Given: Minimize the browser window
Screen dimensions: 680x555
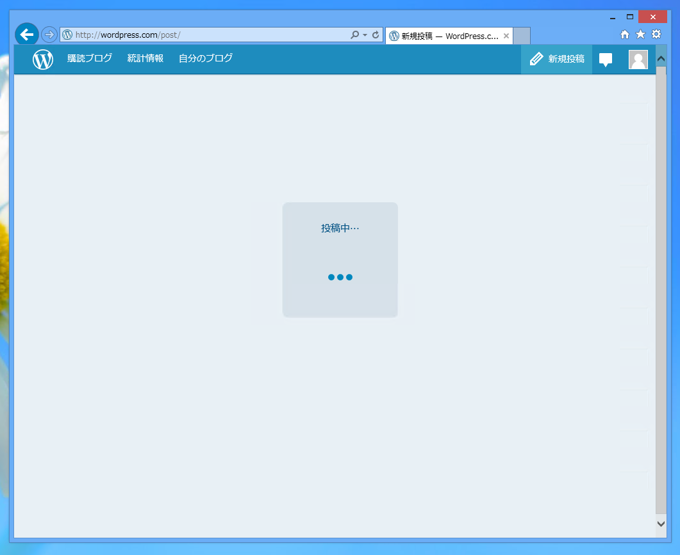Looking at the screenshot, I should click(612, 18).
